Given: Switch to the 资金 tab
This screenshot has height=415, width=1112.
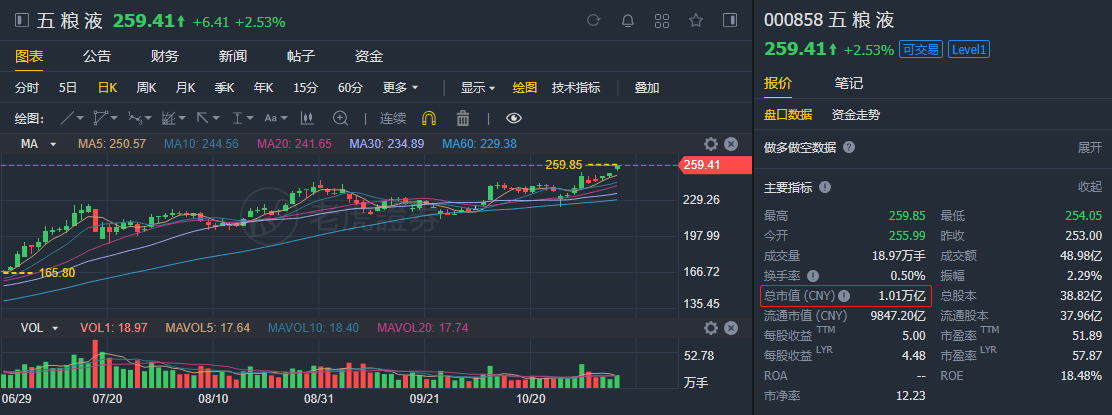Looking at the screenshot, I should (x=369, y=56).
